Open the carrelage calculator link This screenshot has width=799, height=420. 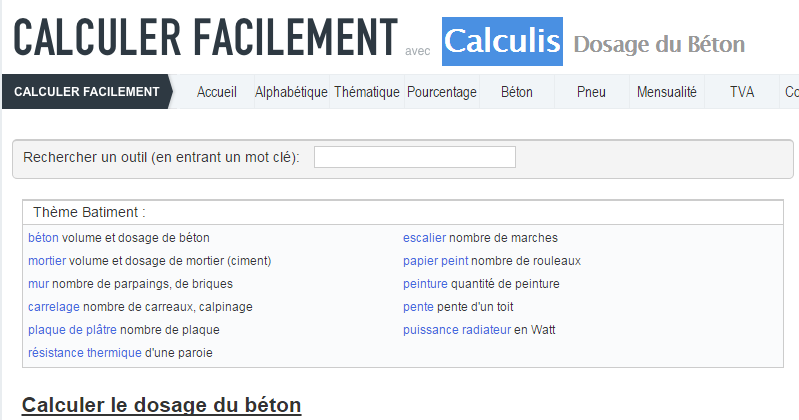pyautogui.click(x=54, y=307)
